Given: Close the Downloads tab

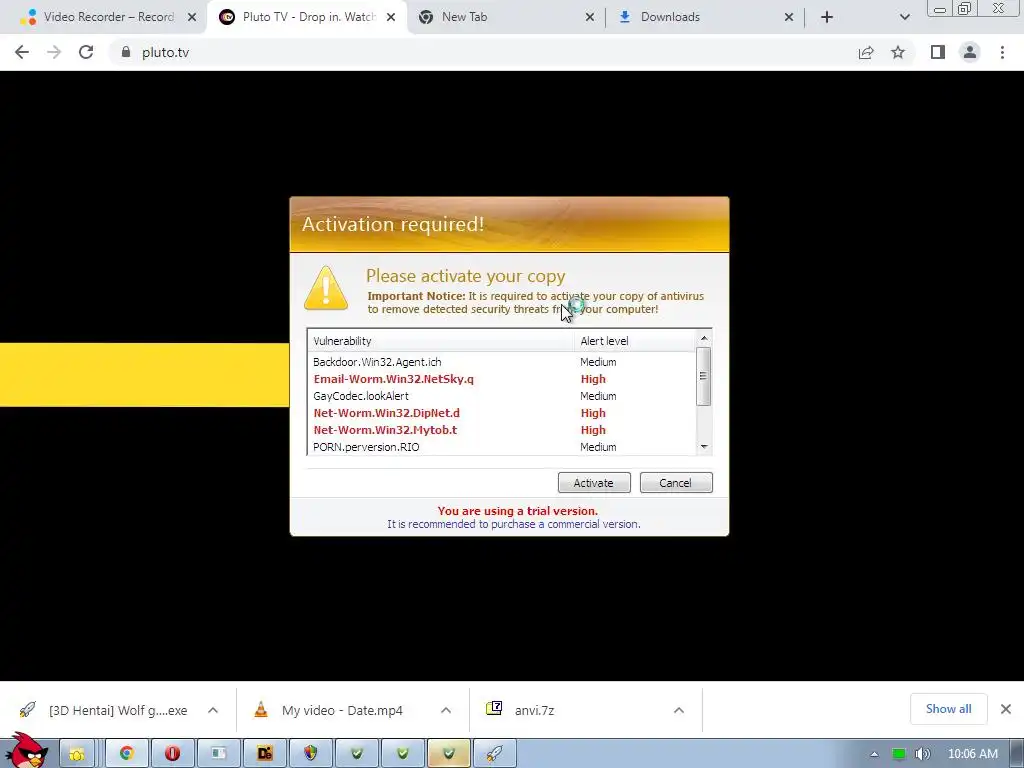Looking at the screenshot, I should pos(789,17).
